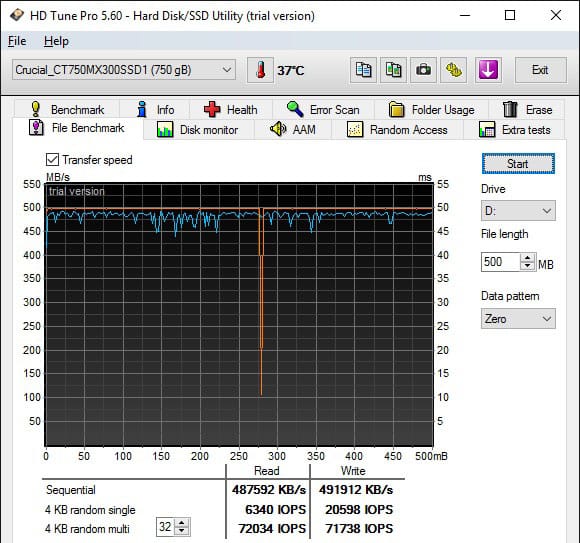Open the Drive D: dropdown
580x543 pixels.
518,211
